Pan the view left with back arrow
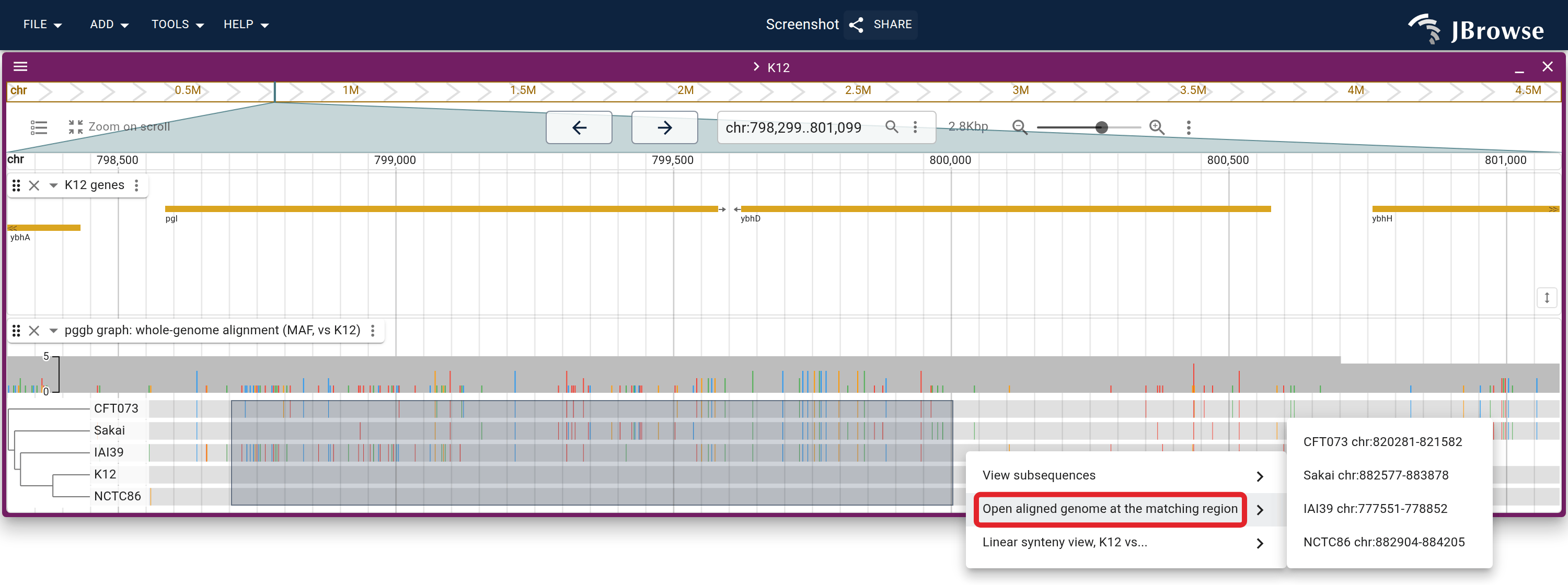Screen dimensions: 1568x585 point(579,127)
